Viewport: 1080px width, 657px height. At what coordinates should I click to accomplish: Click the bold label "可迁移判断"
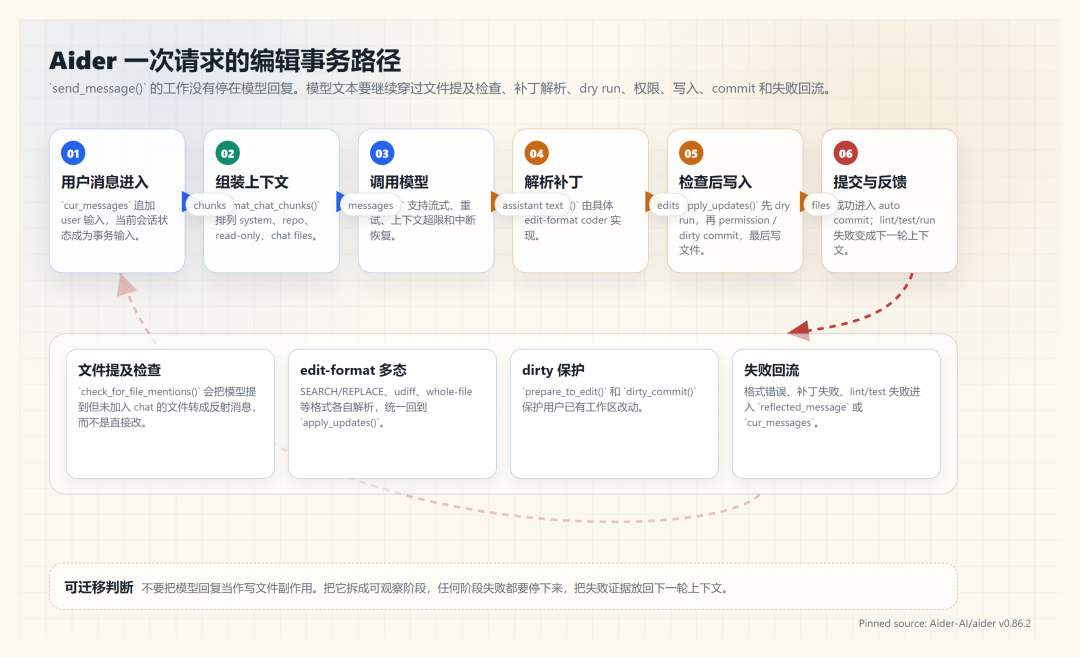pos(98,587)
